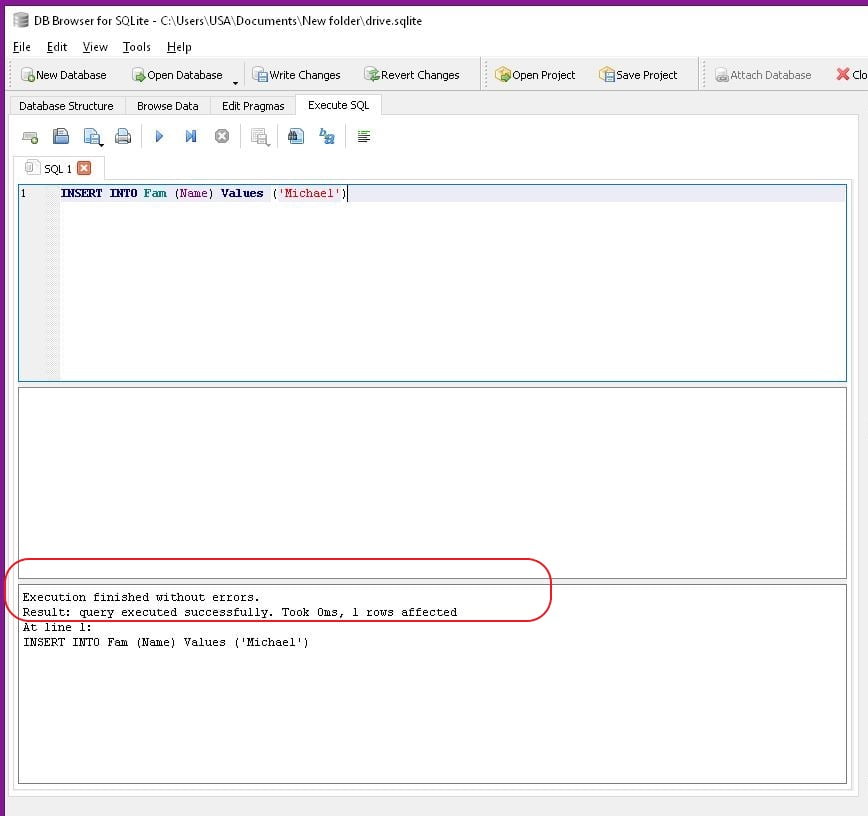Click the Execute current line icon
This screenshot has height=816, width=868.
(x=190, y=137)
